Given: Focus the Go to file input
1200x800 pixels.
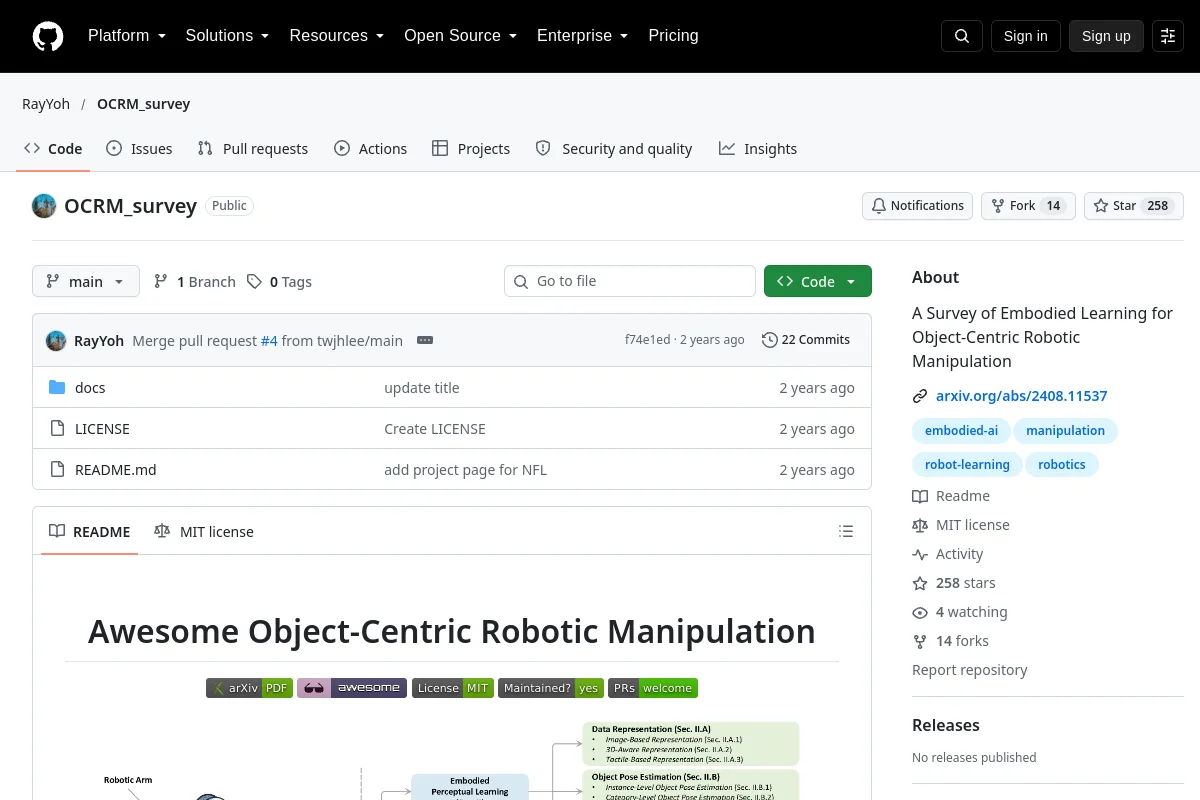Looking at the screenshot, I should click(630, 281).
